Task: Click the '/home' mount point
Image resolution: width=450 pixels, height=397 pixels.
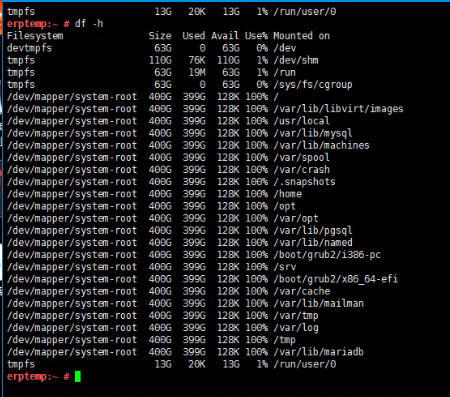Action: click(x=287, y=194)
